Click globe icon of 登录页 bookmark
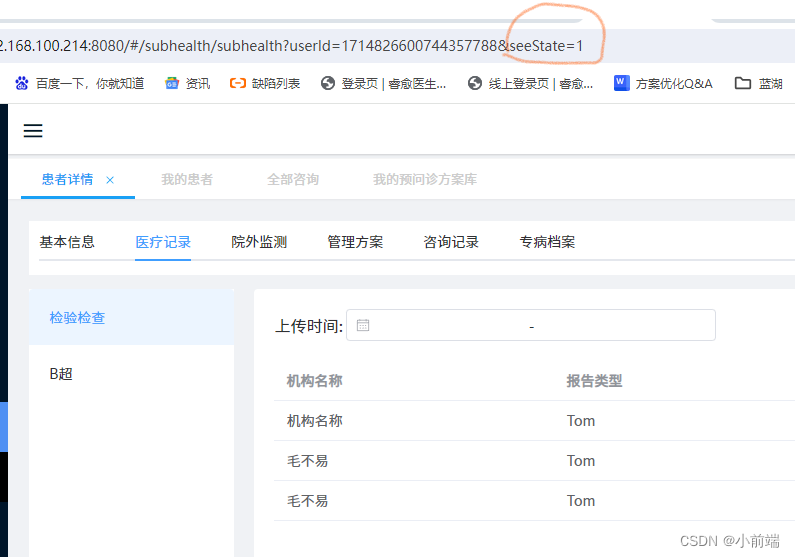The height and width of the screenshot is (557, 795). click(x=328, y=83)
